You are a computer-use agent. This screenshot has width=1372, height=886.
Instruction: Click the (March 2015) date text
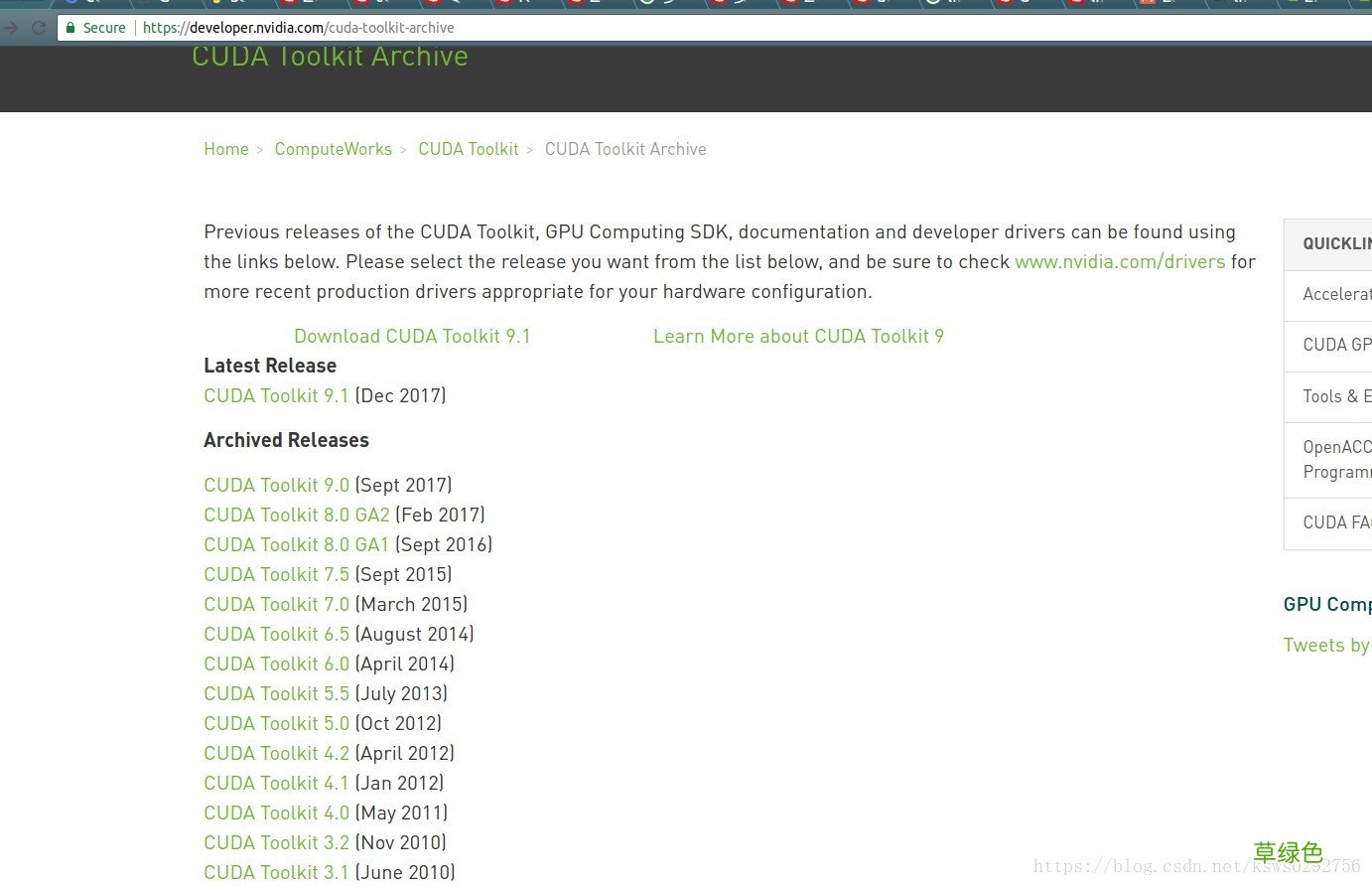point(411,605)
